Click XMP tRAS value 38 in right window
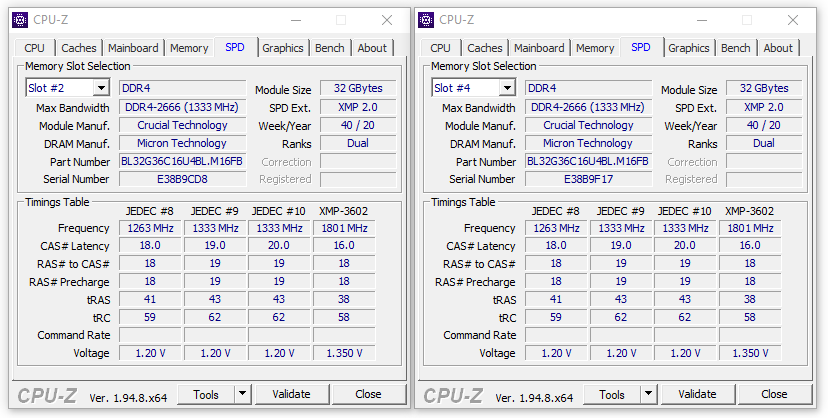The height and width of the screenshot is (418, 828). (x=750, y=299)
